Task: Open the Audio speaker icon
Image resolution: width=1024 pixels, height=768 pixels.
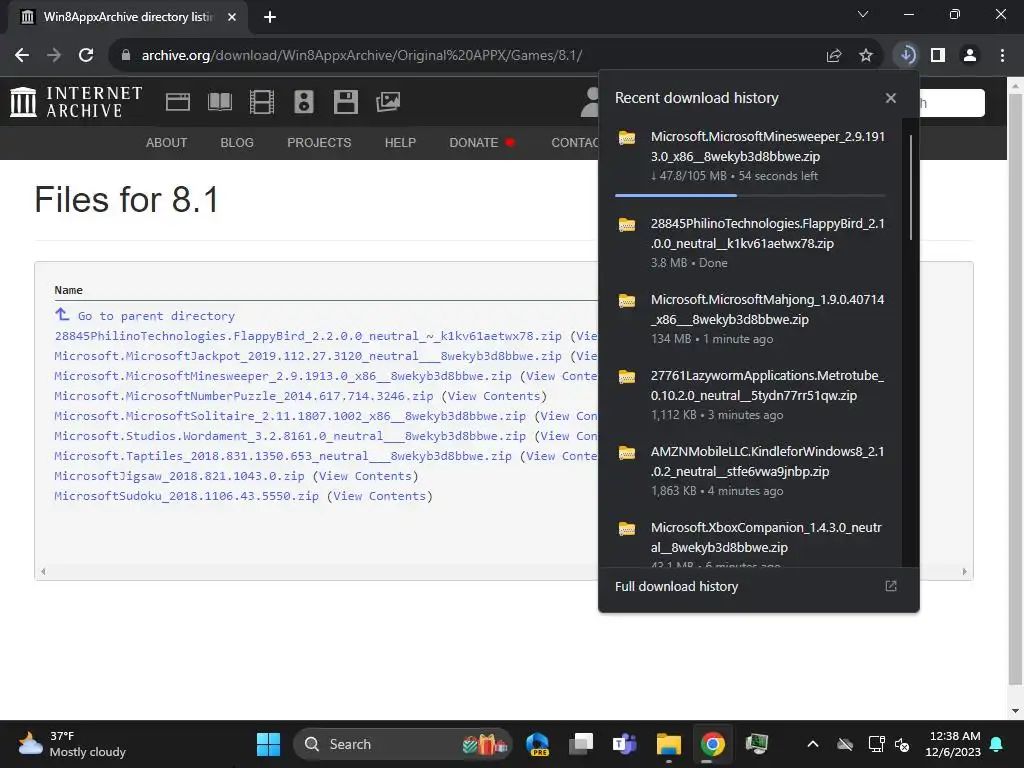Action: pos(304,102)
